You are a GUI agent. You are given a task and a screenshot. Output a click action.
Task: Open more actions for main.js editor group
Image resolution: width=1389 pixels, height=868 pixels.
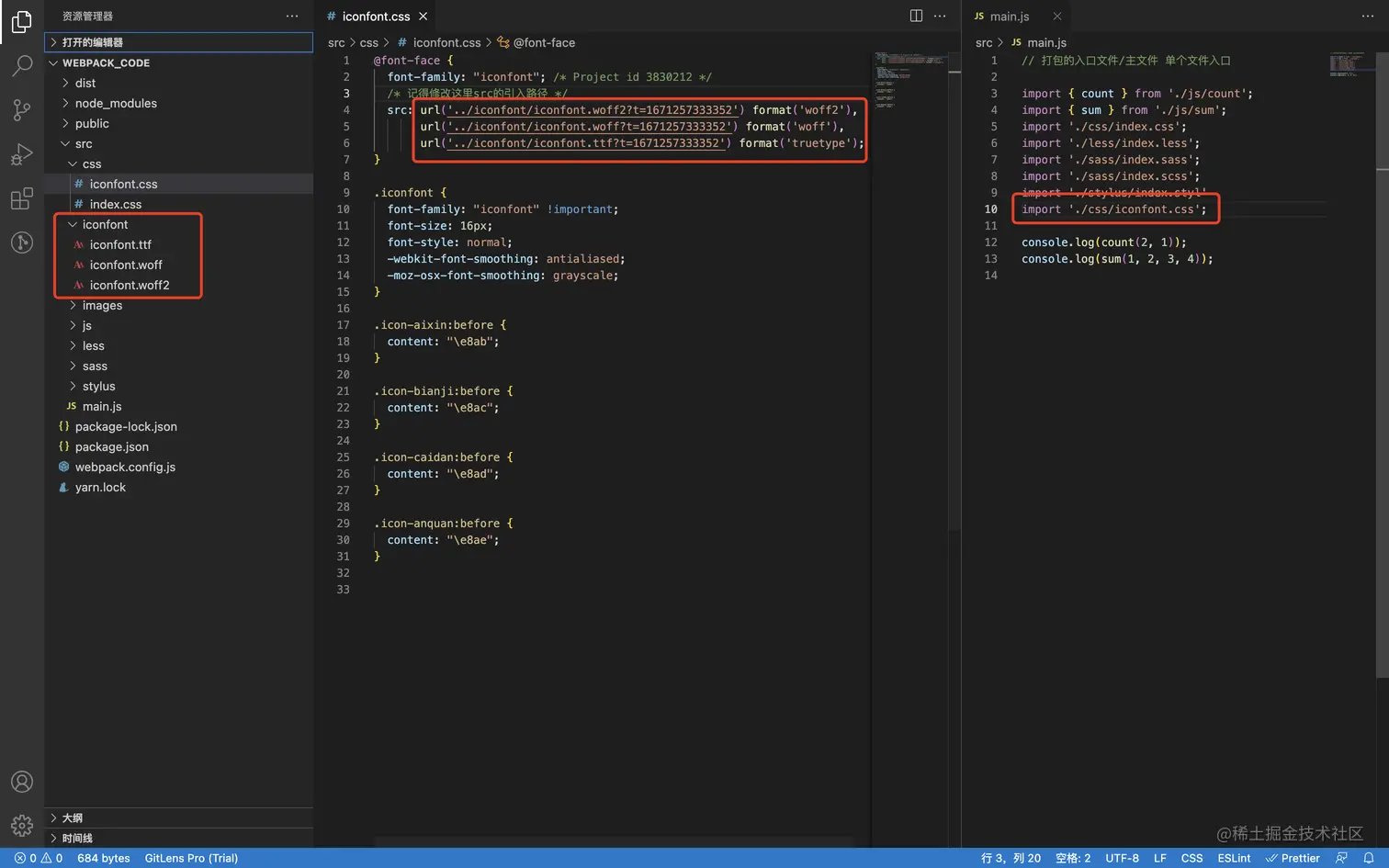click(x=1368, y=16)
